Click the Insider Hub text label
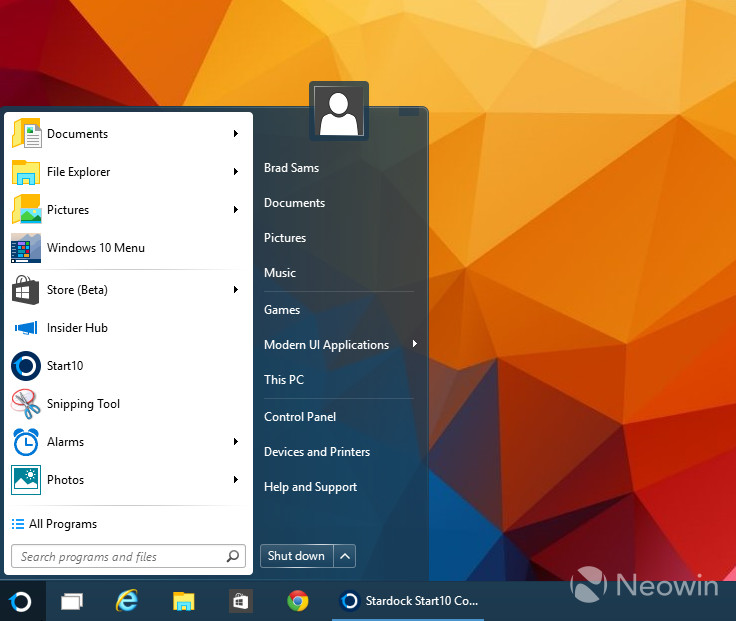This screenshot has height=621, width=736. point(77,328)
